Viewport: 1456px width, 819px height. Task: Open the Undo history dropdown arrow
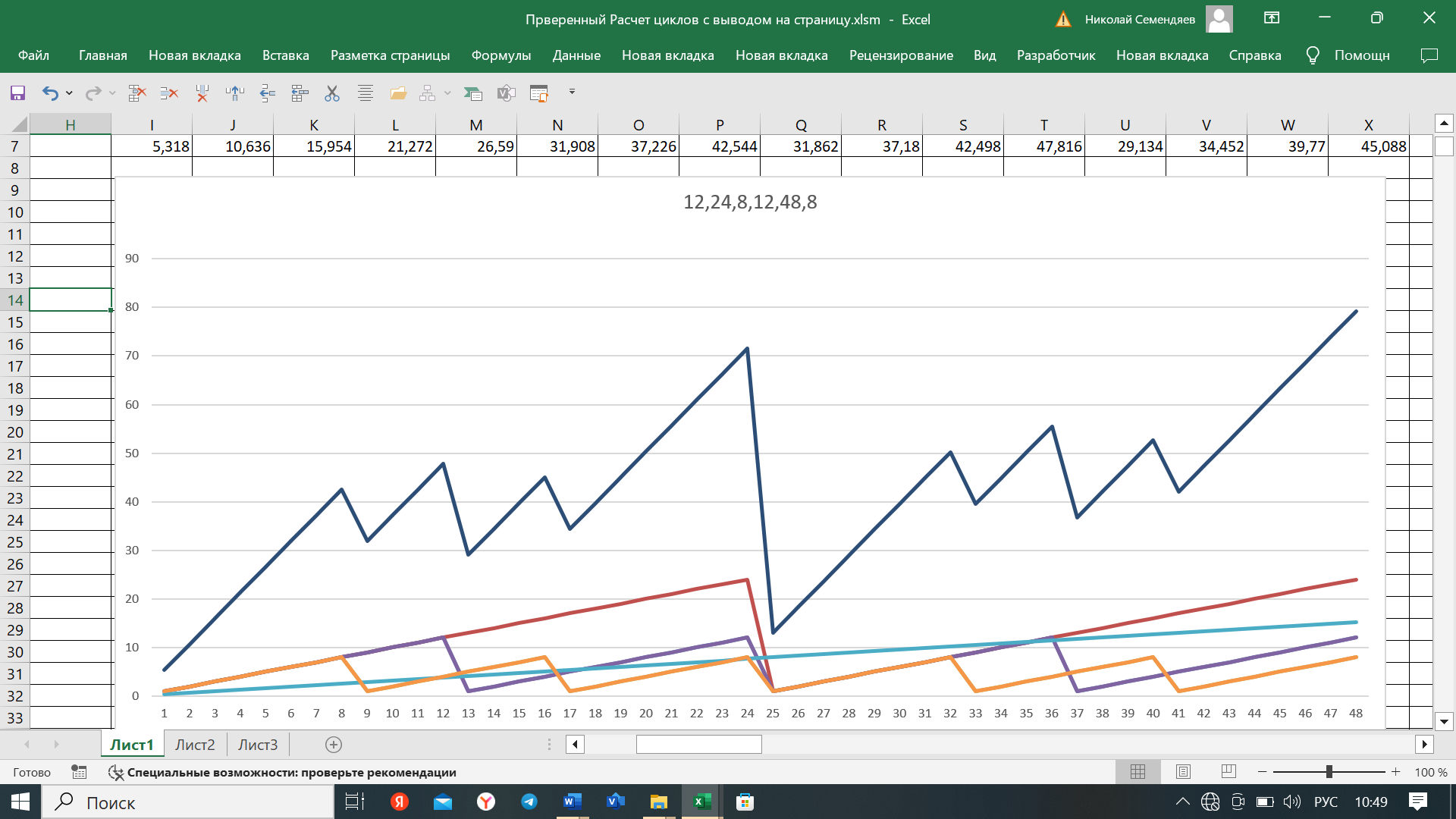(x=69, y=93)
